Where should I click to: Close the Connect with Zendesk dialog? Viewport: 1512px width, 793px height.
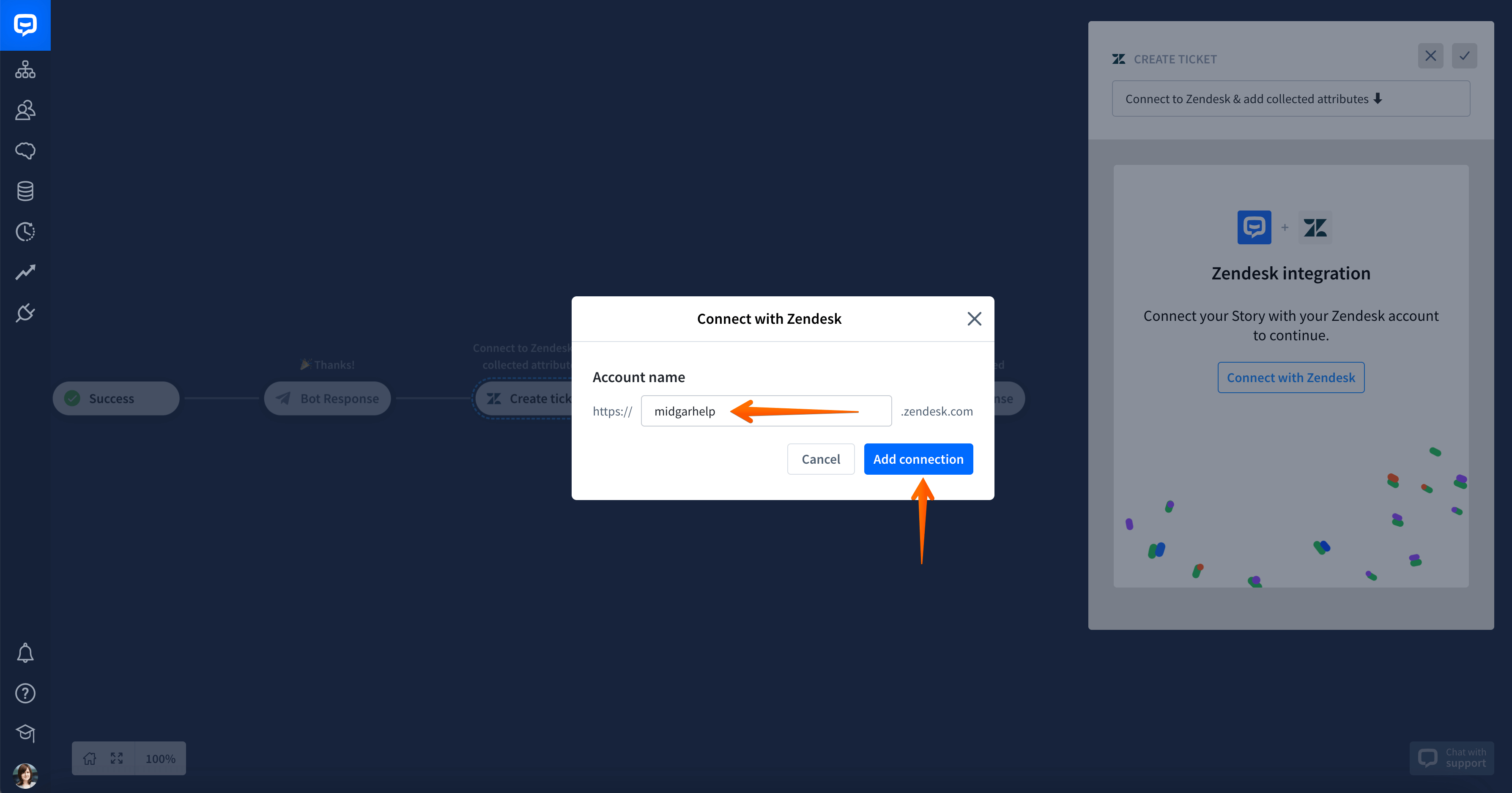point(974,319)
